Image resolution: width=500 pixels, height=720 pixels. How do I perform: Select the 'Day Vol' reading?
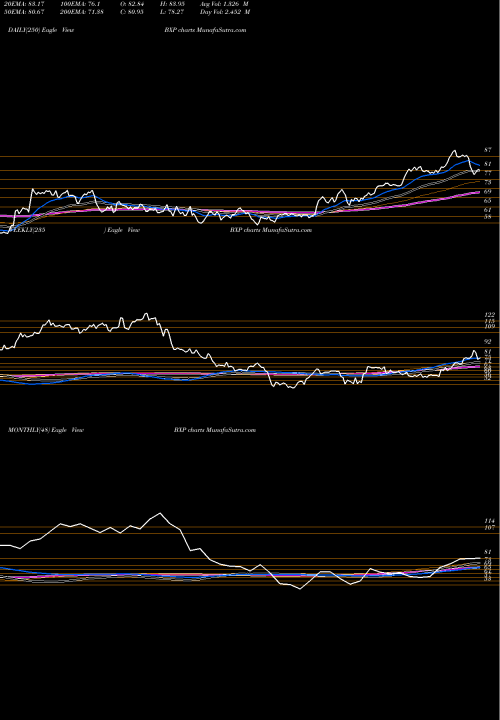click(x=225, y=11)
